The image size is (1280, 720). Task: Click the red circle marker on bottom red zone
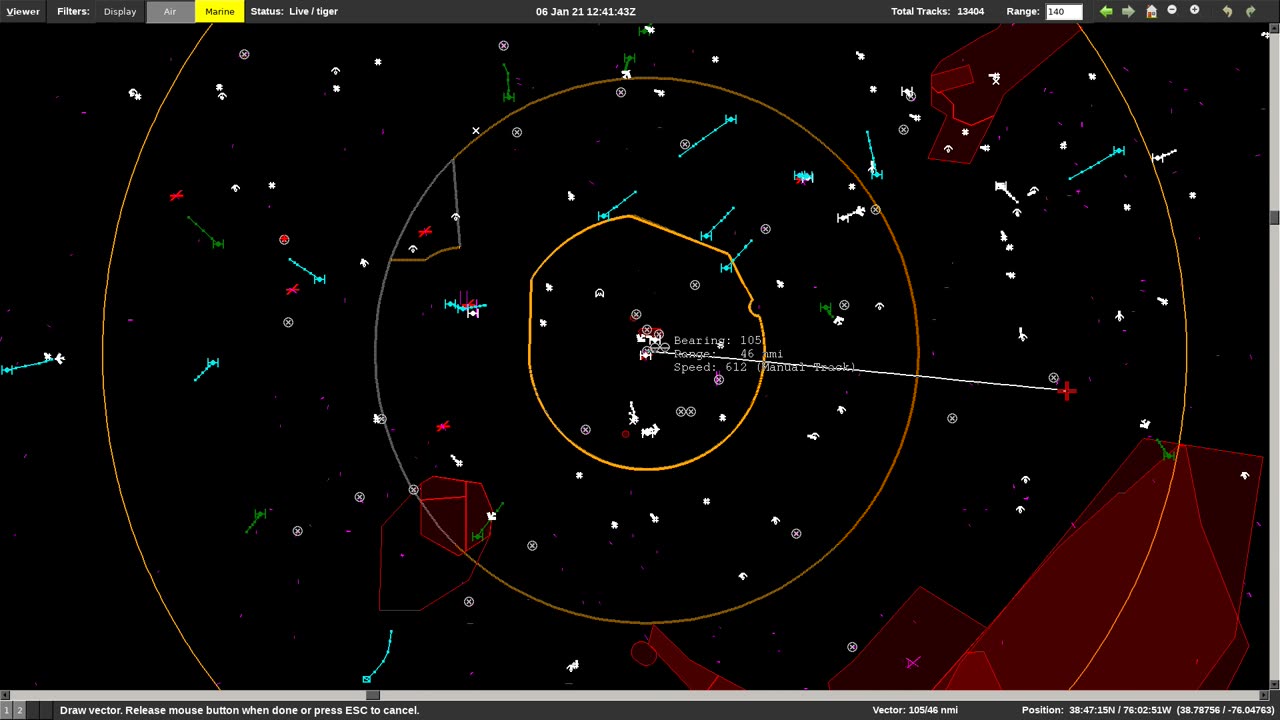coord(643,655)
